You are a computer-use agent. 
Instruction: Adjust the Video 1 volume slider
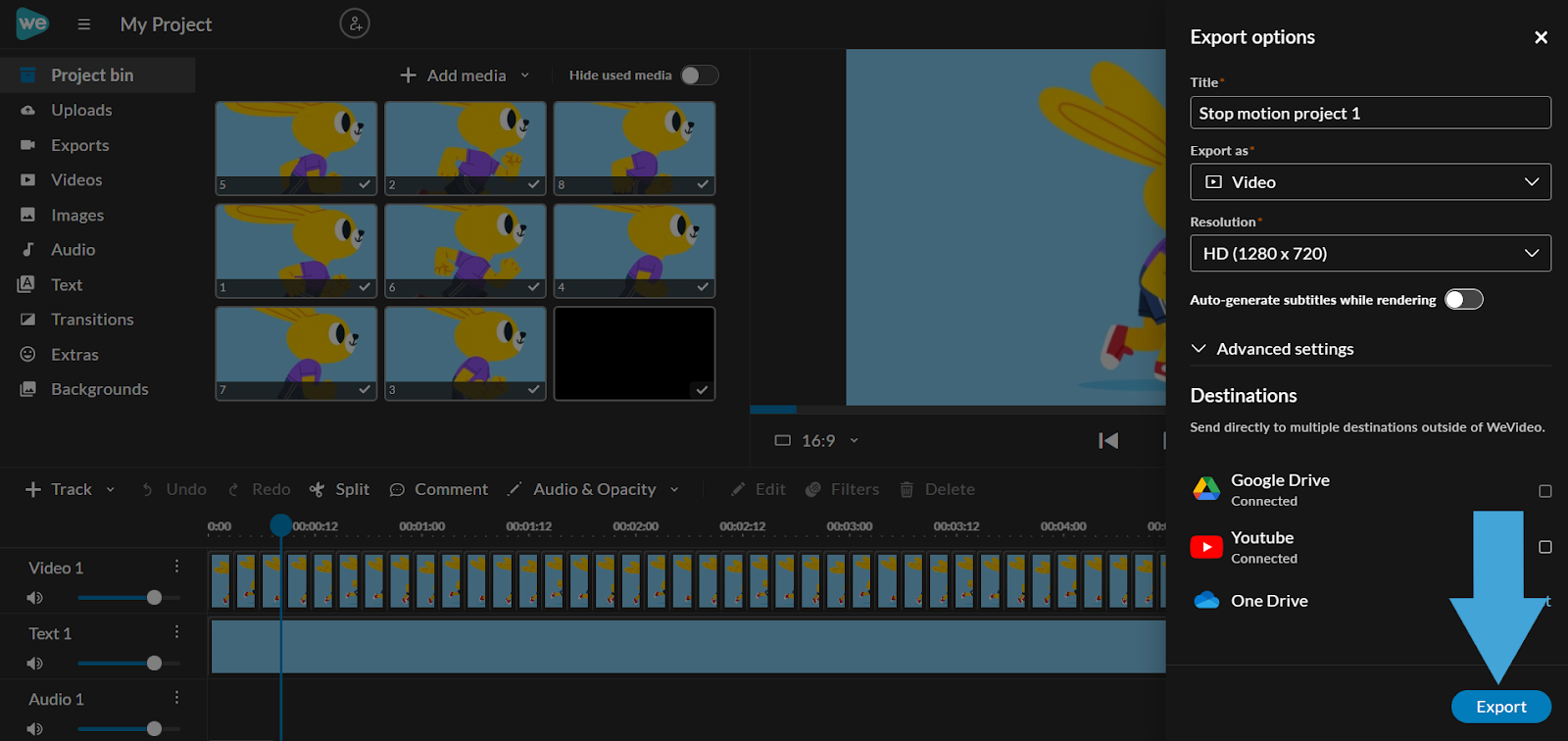[128, 598]
